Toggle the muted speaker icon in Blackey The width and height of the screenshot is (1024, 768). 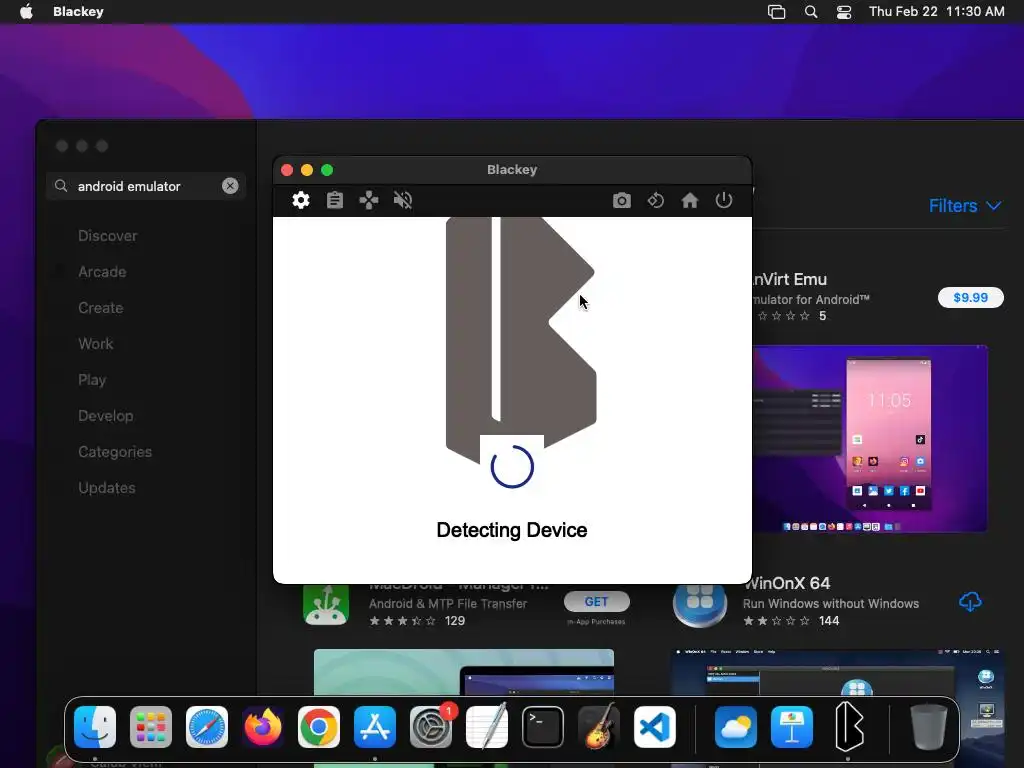[403, 200]
